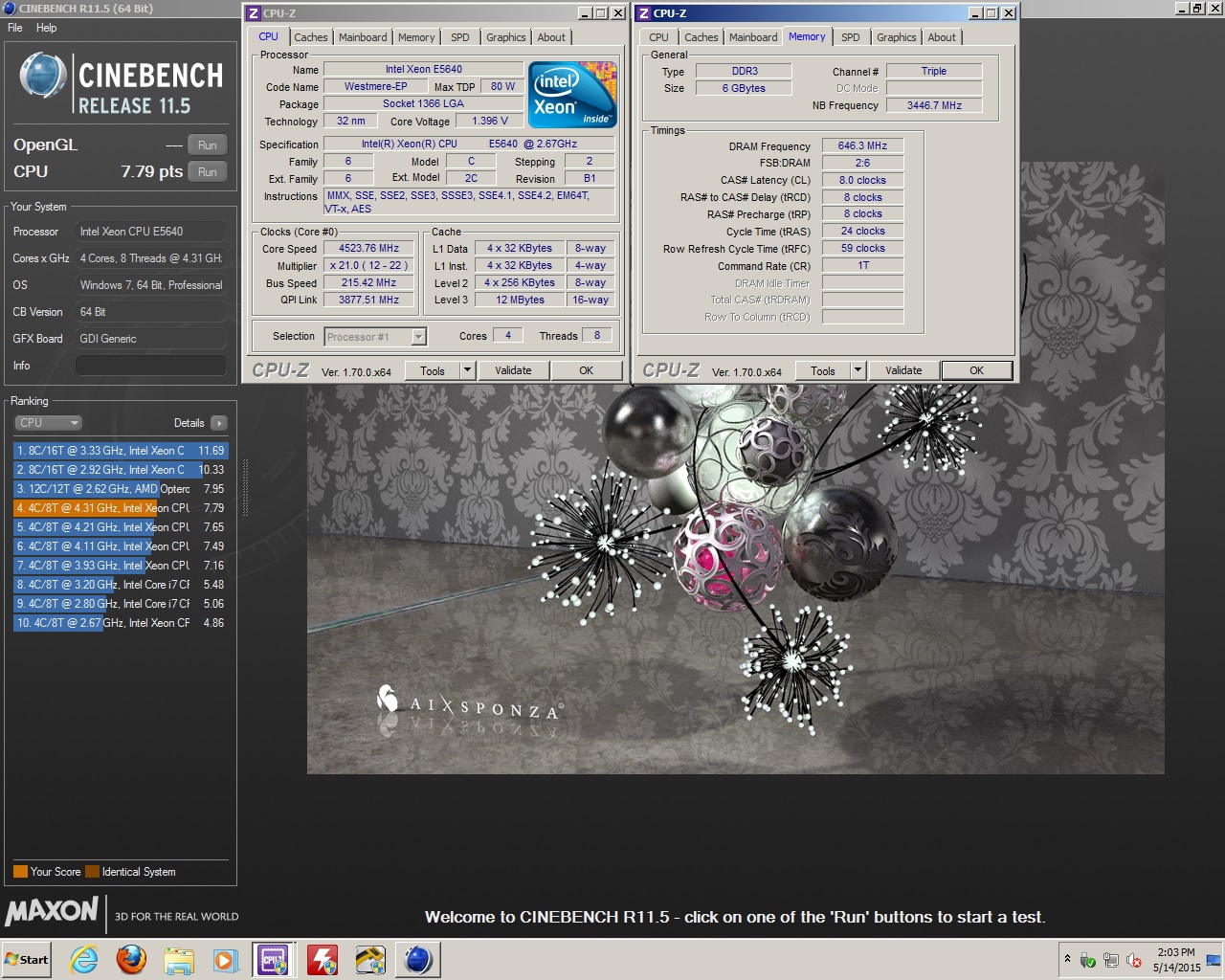
Task: Click OK in left CPU-Z window
Action: pyautogui.click(x=586, y=370)
